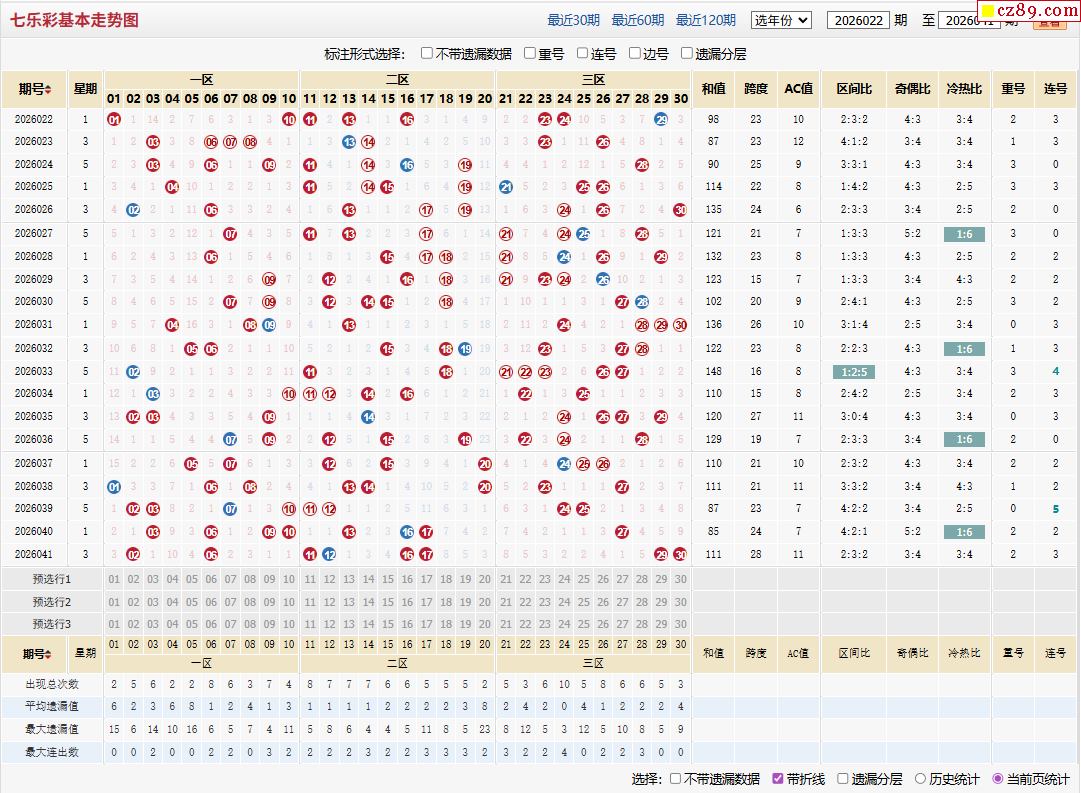The image size is (1081, 793).
Task: Click blue ball 13 in row 2026023
Action: pos(349,142)
